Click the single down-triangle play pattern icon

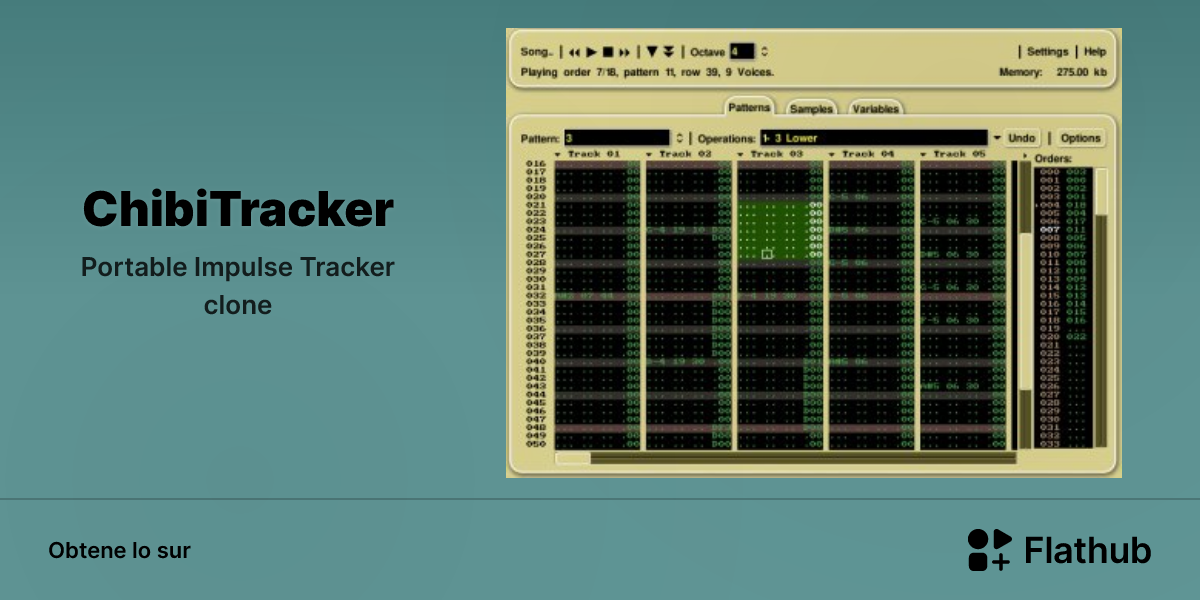(x=652, y=52)
